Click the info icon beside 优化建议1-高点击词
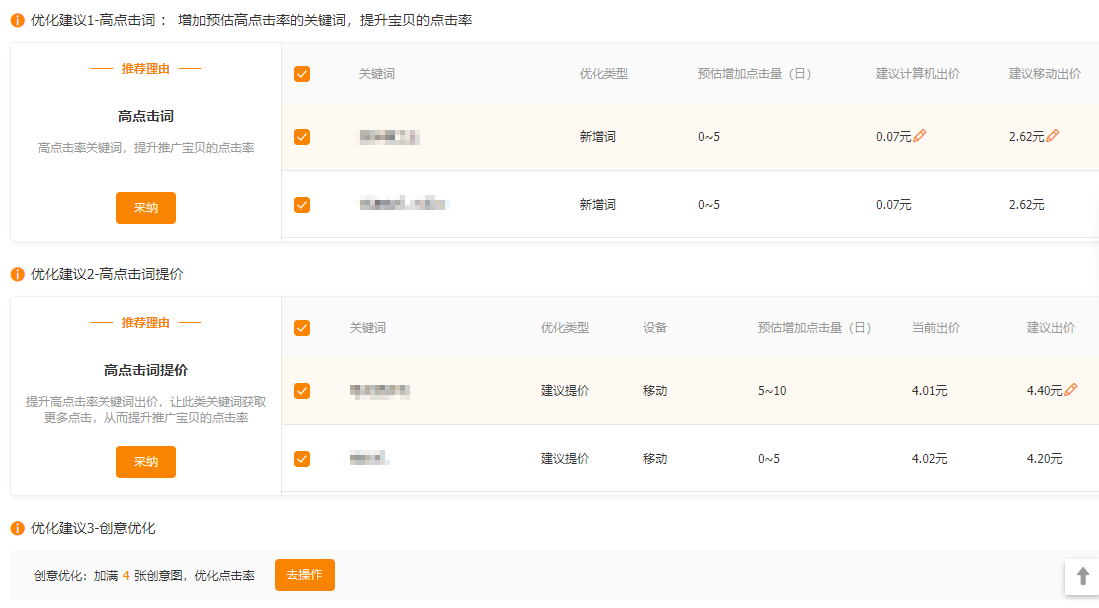This screenshot has width=1099, height=608. click(18, 20)
